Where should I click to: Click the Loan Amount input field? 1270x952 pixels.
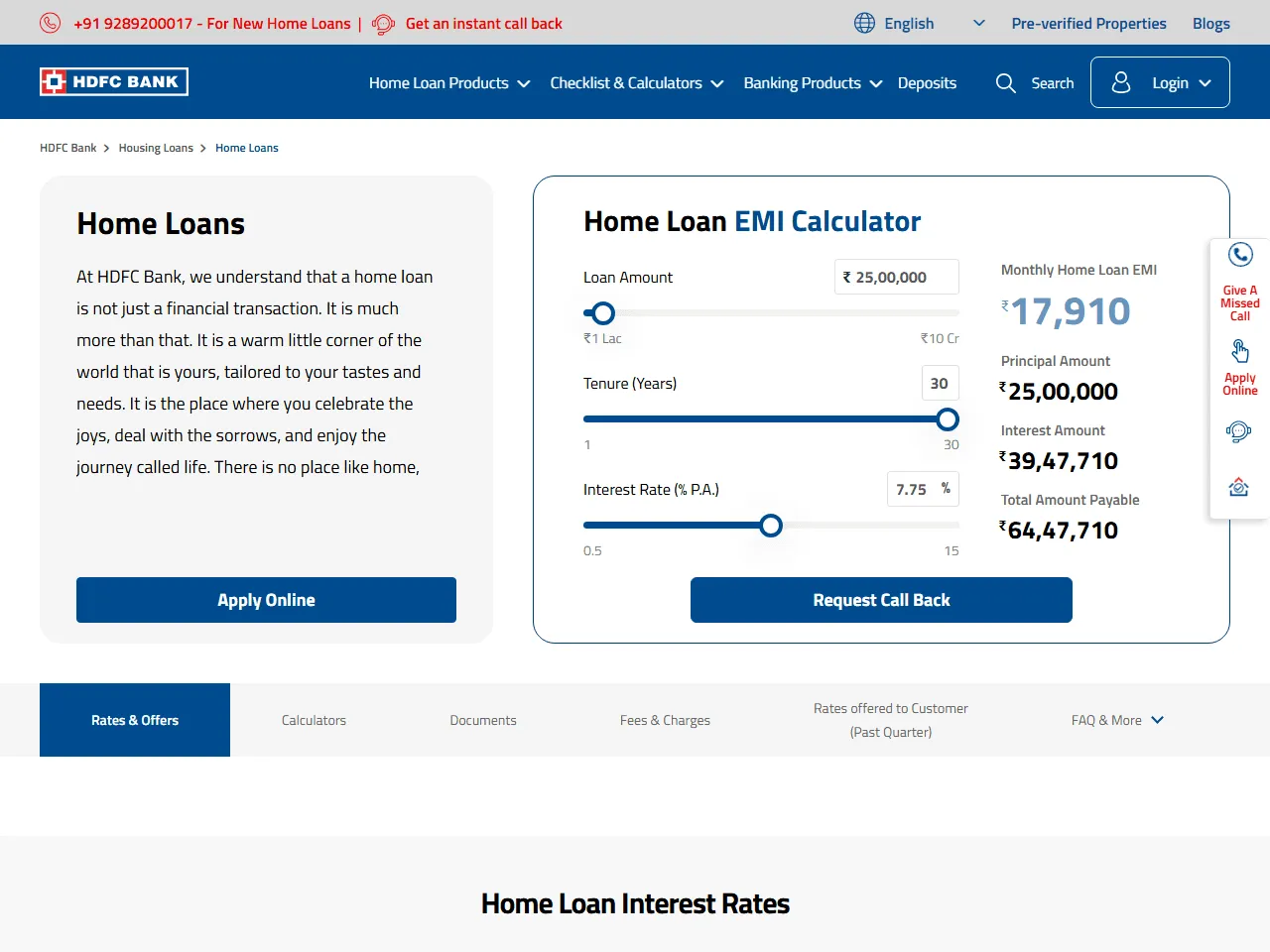pos(897,277)
